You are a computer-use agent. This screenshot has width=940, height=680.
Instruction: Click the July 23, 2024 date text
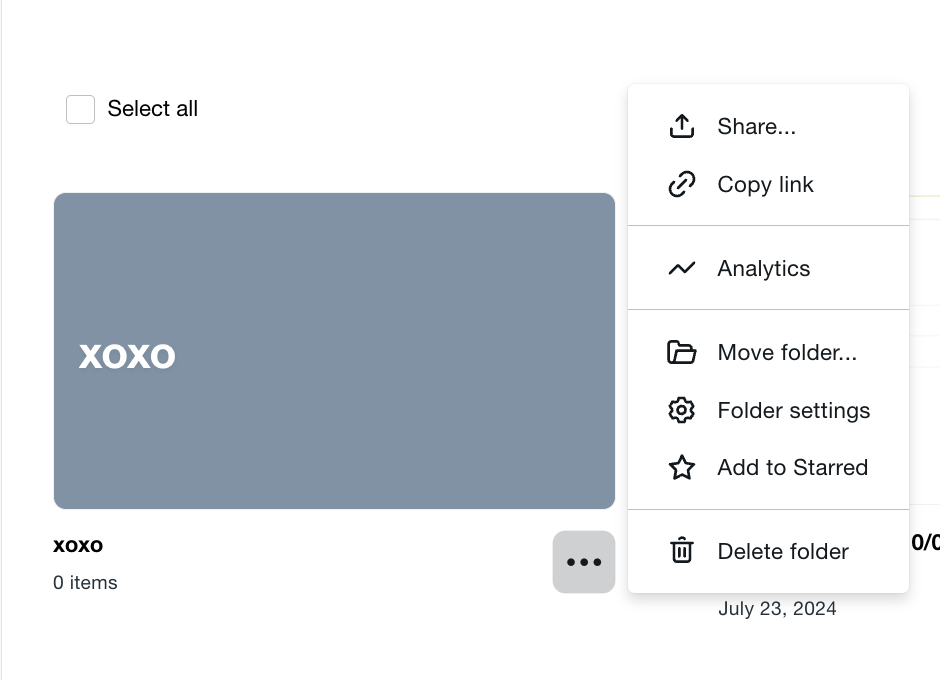[777, 609]
